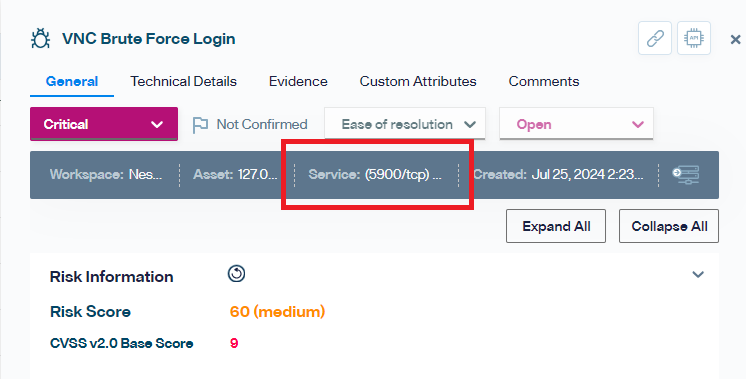
Task: Click the Not Confirmed flag icon
Action: tap(200, 125)
